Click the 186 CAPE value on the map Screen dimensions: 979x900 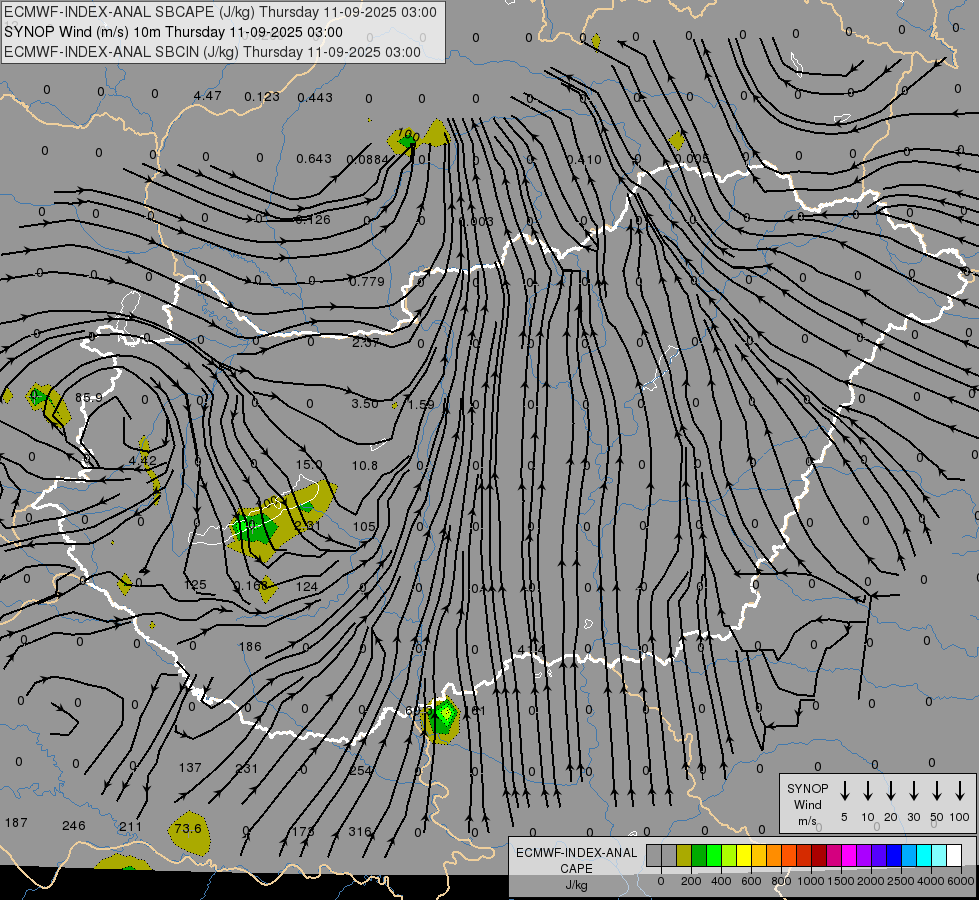point(250,646)
